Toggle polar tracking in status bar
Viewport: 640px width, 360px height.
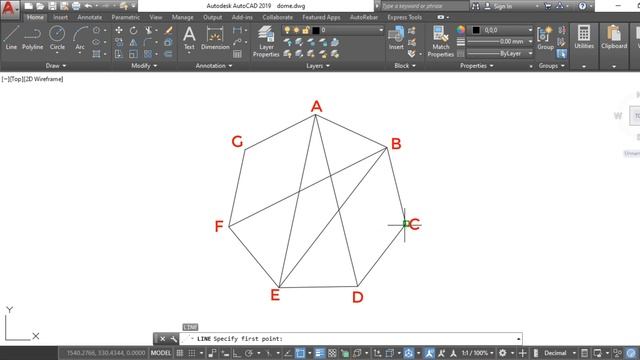click(249, 353)
